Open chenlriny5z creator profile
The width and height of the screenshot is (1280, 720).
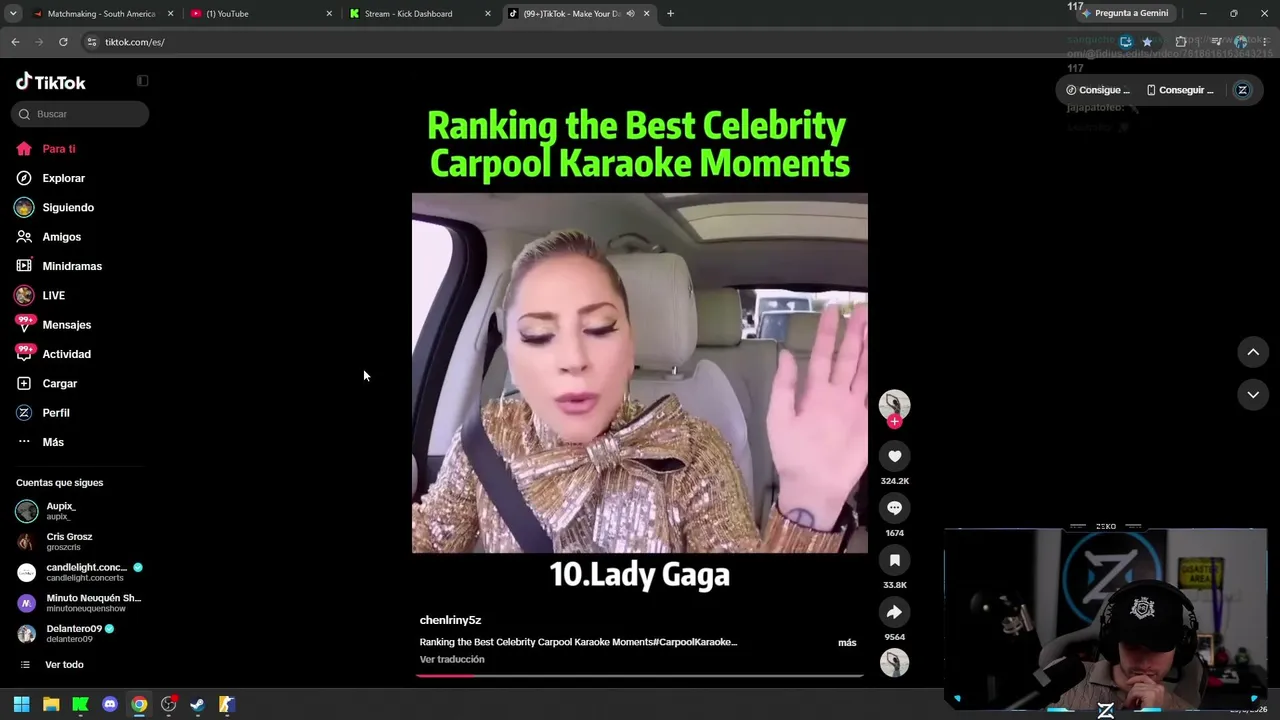point(450,621)
